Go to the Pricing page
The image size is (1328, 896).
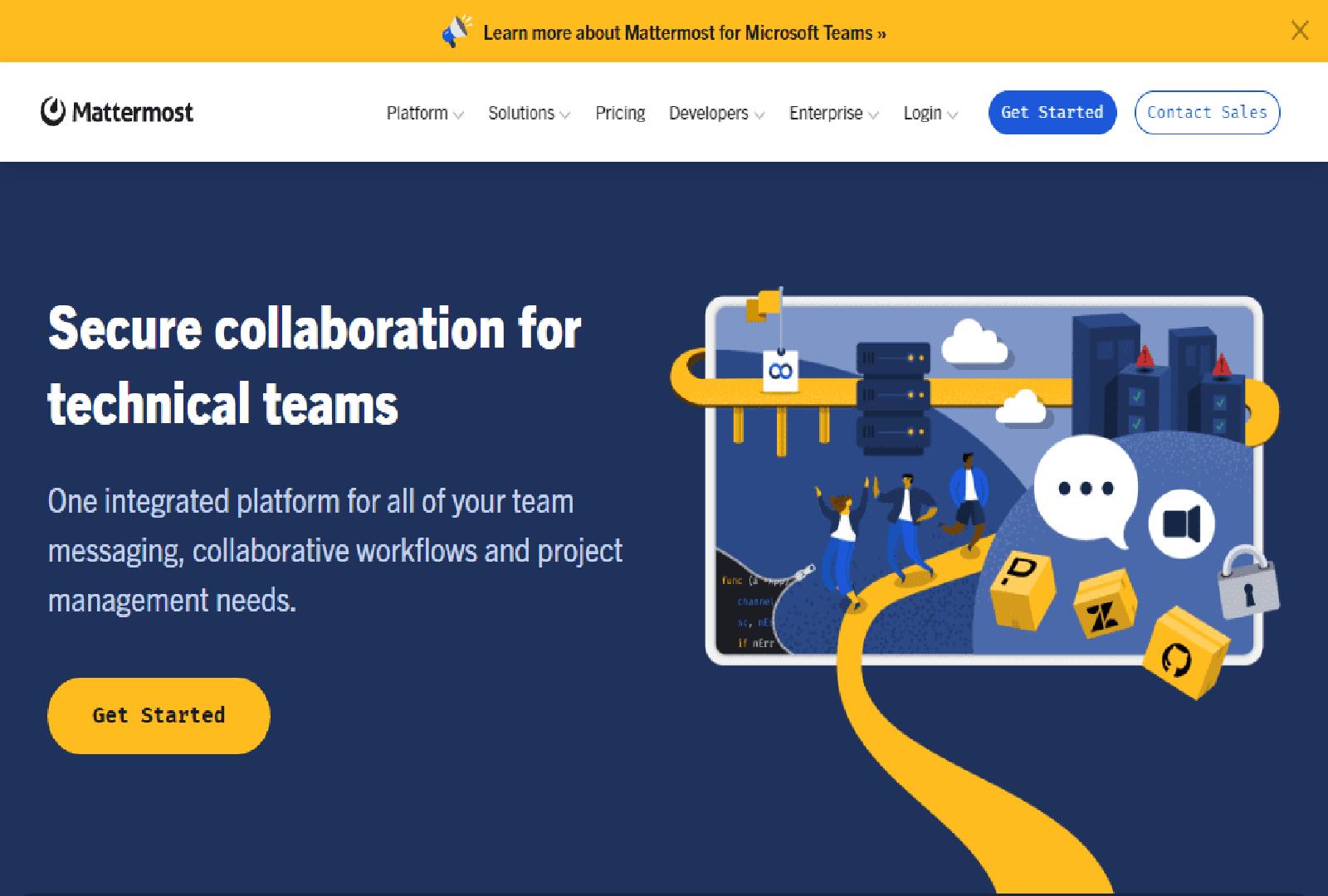click(620, 113)
